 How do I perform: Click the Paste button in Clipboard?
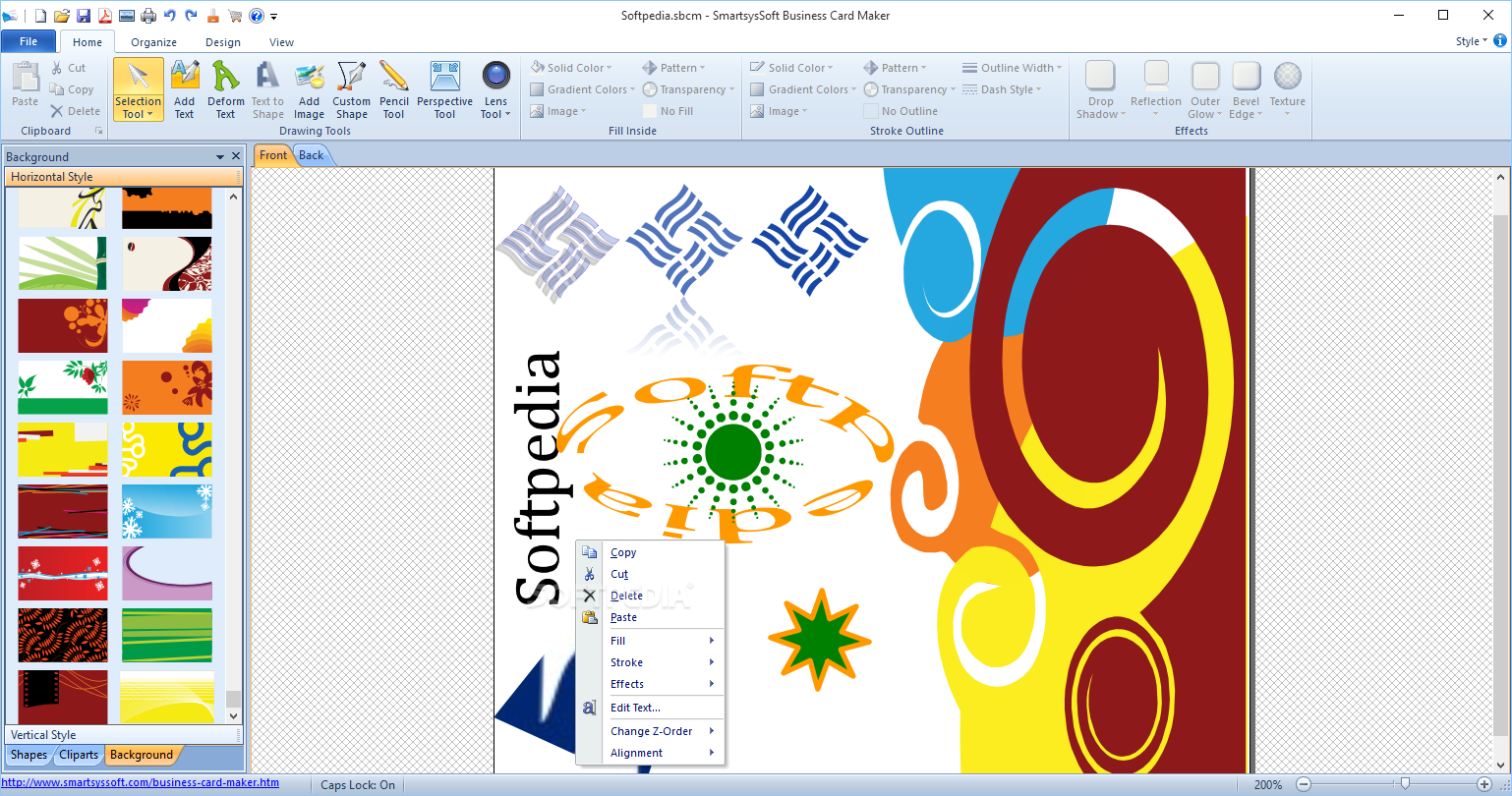pyautogui.click(x=25, y=85)
